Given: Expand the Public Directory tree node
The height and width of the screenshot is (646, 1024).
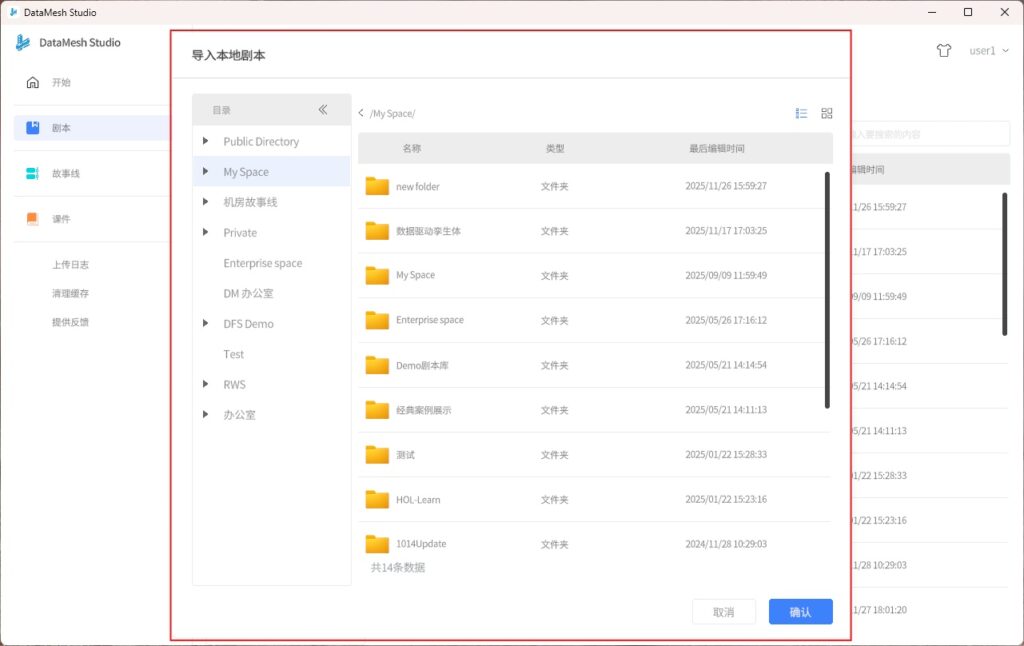Looking at the screenshot, I should (x=206, y=141).
